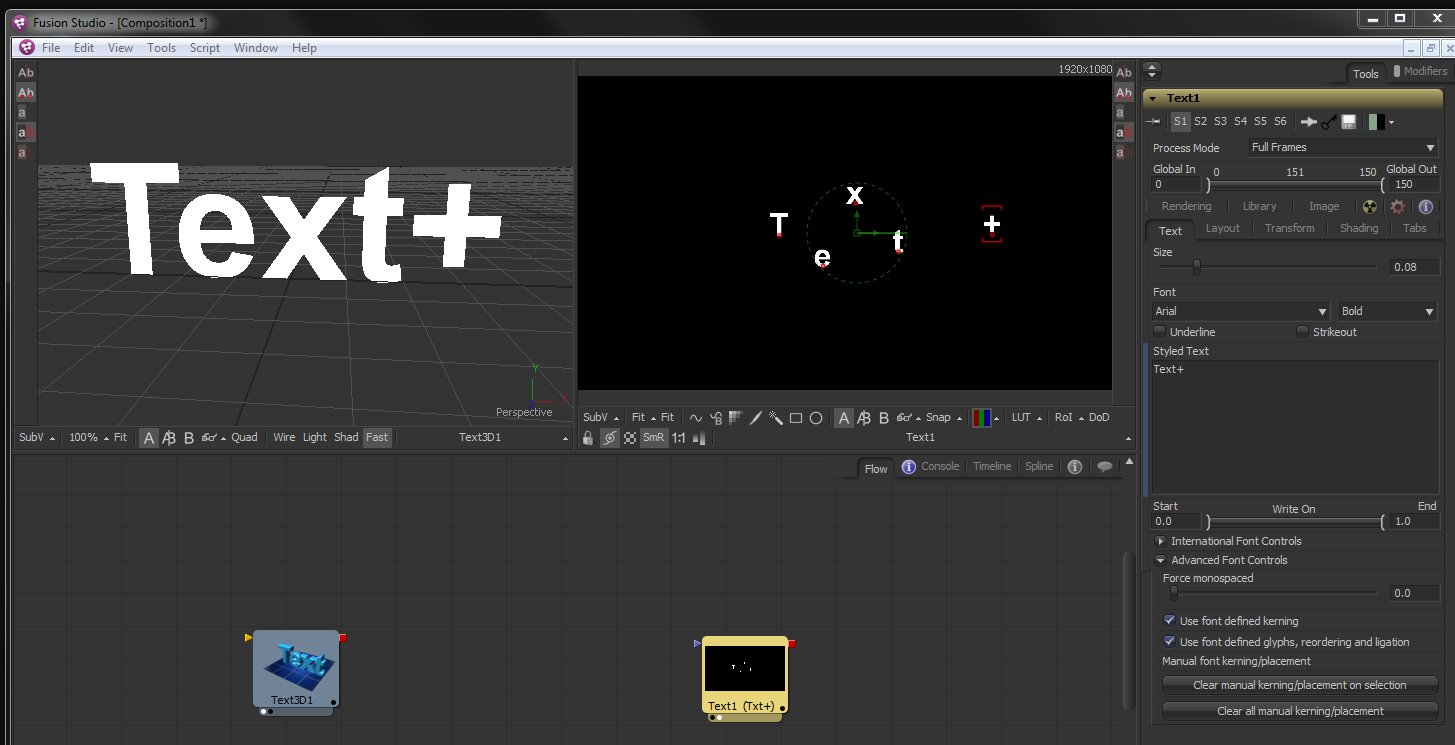Open the Arial font dropdown
This screenshot has height=745, width=1455.
(x=1241, y=311)
